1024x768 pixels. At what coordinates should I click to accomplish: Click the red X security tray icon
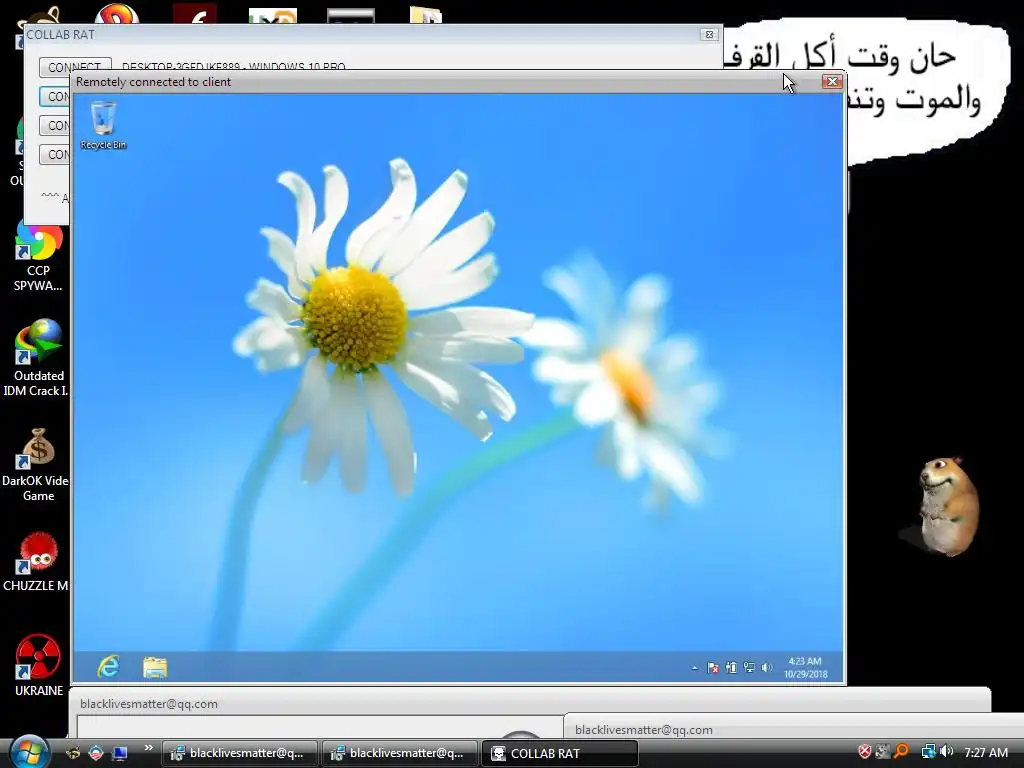tap(865, 752)
